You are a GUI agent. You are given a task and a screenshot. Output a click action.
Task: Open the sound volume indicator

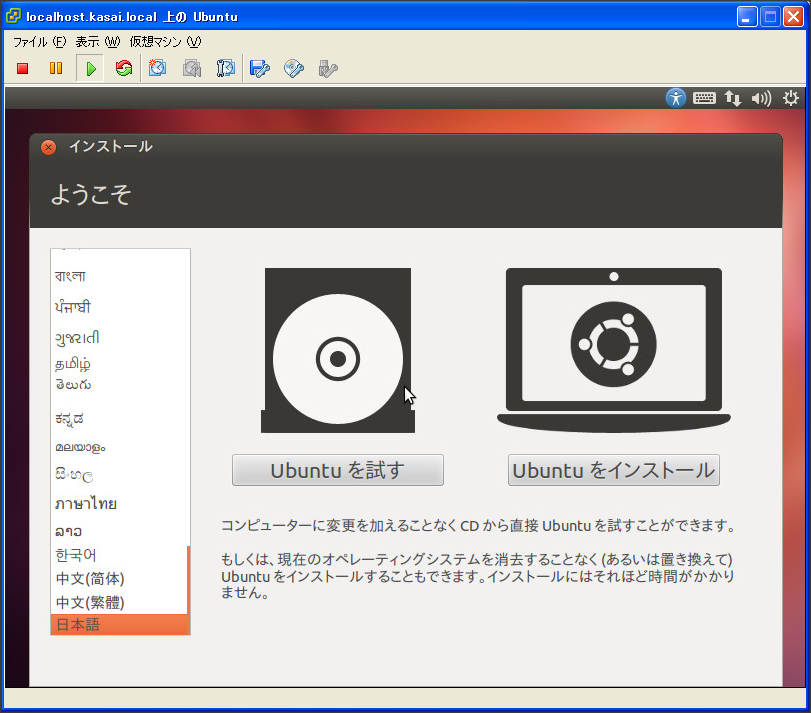pyautogui.click(x=761, y=98)
